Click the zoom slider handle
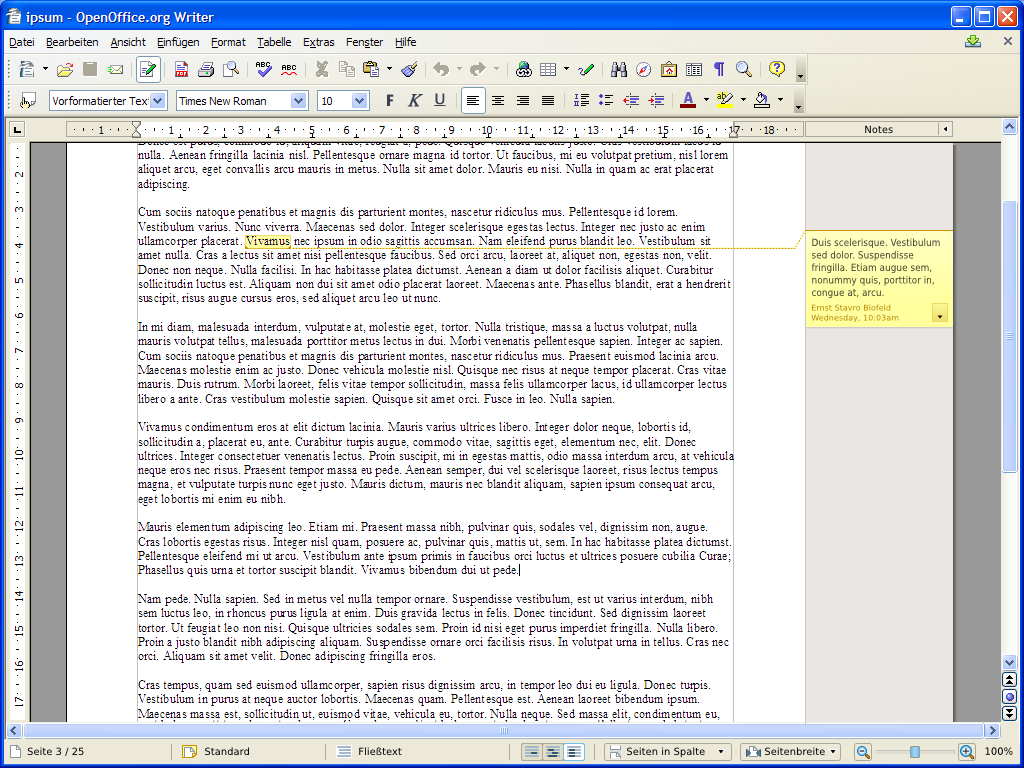The width and height of the screenshot is (1024, 768). (914, 751)
